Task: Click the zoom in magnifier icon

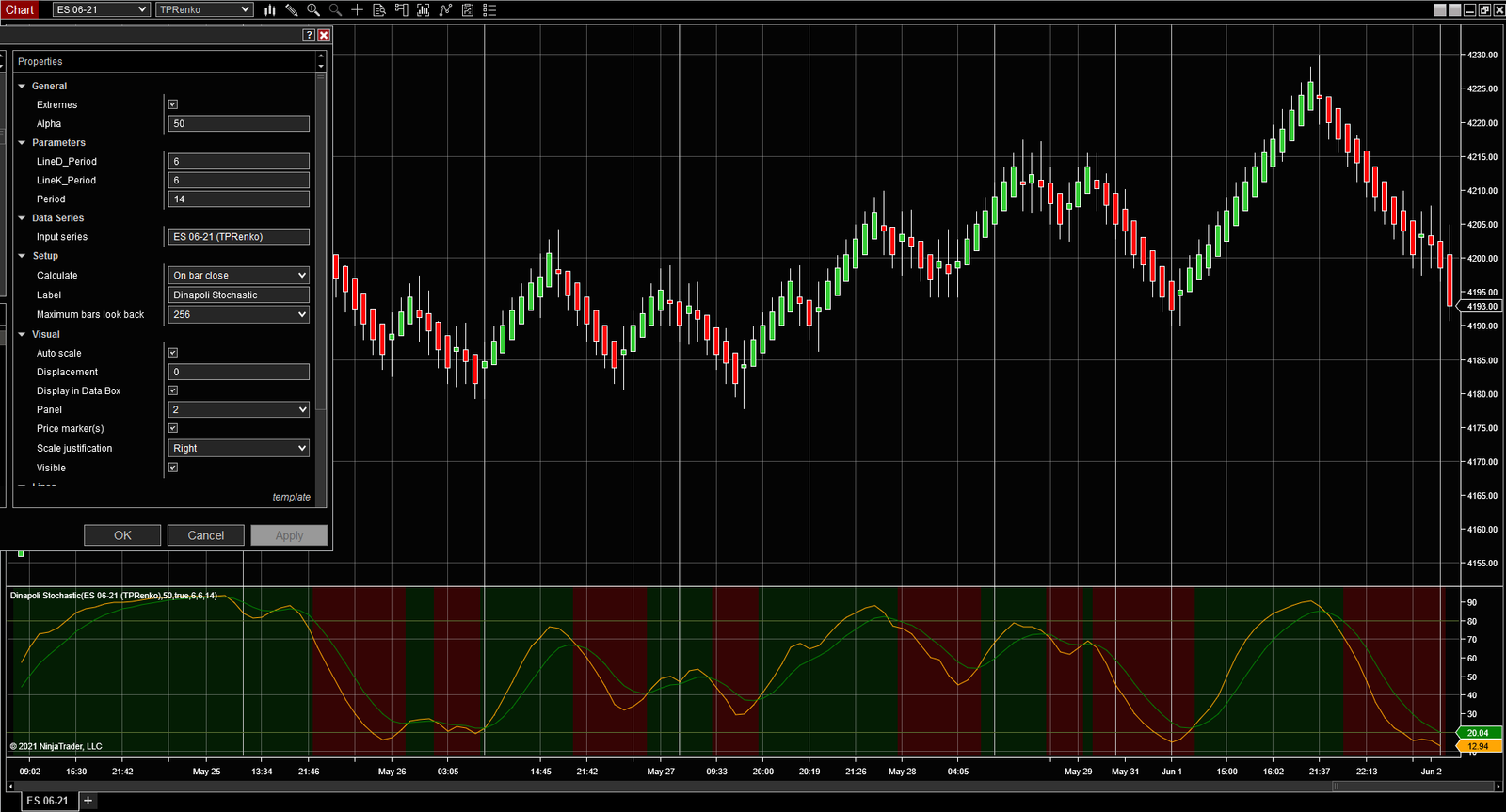Action: click(313, 10)
